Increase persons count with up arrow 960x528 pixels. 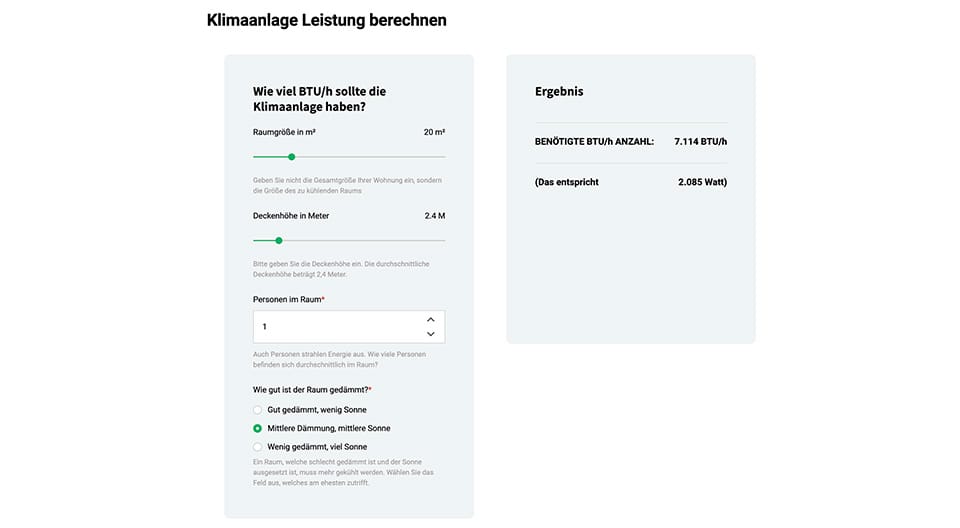click(x=431, y=319)
